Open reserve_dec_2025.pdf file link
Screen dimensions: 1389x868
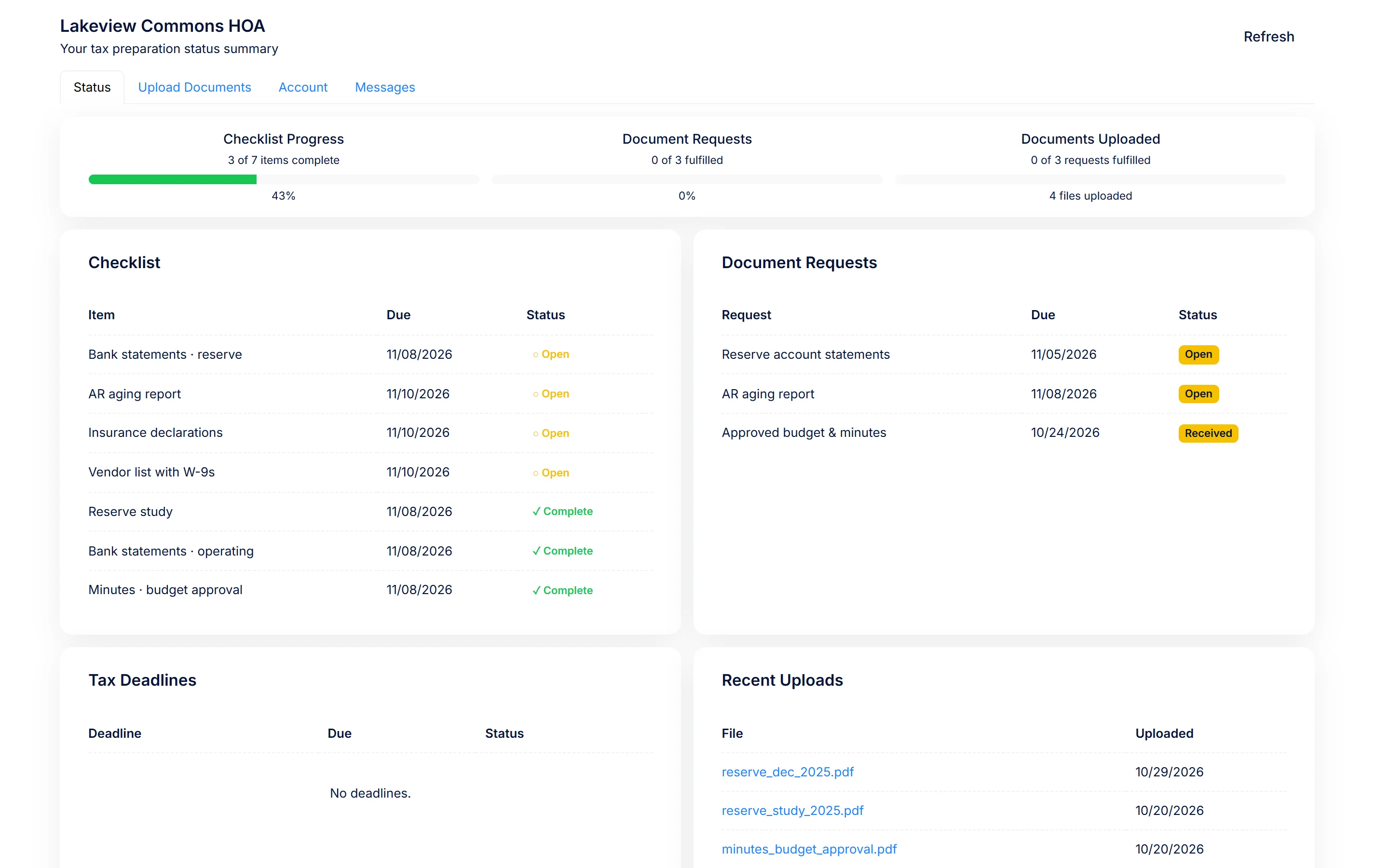[x=788, y=772]
